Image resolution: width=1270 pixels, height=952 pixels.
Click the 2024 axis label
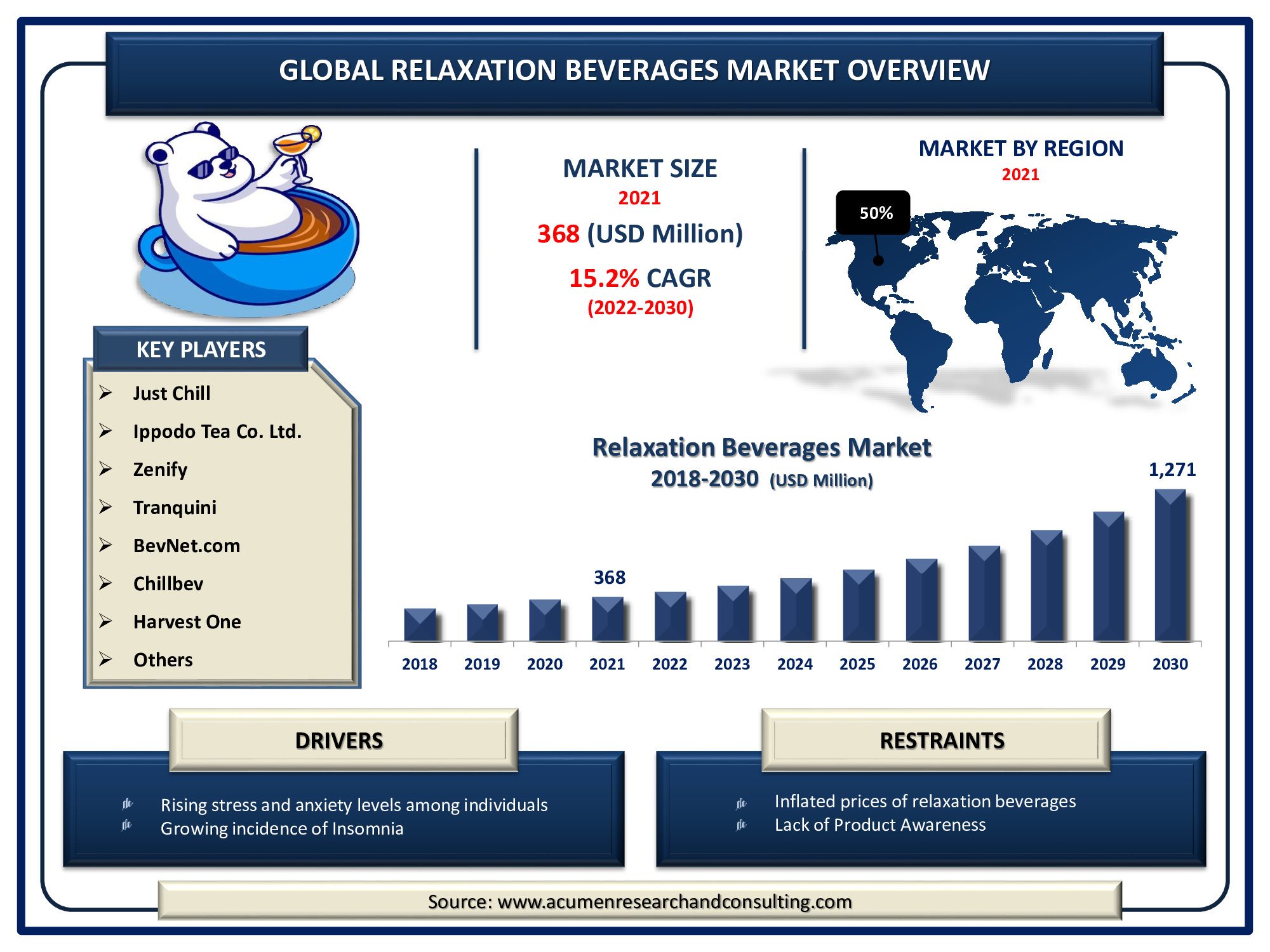[795, 664]
